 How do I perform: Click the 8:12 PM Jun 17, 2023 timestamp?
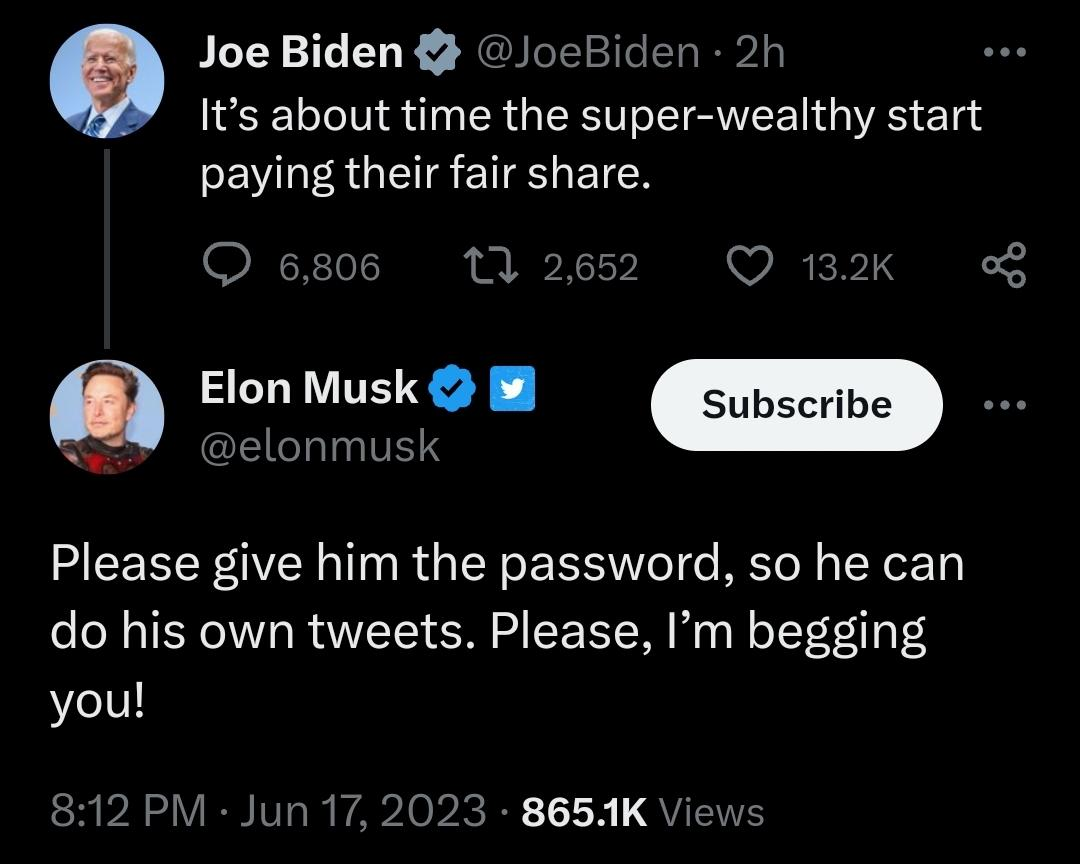[269, 811]
